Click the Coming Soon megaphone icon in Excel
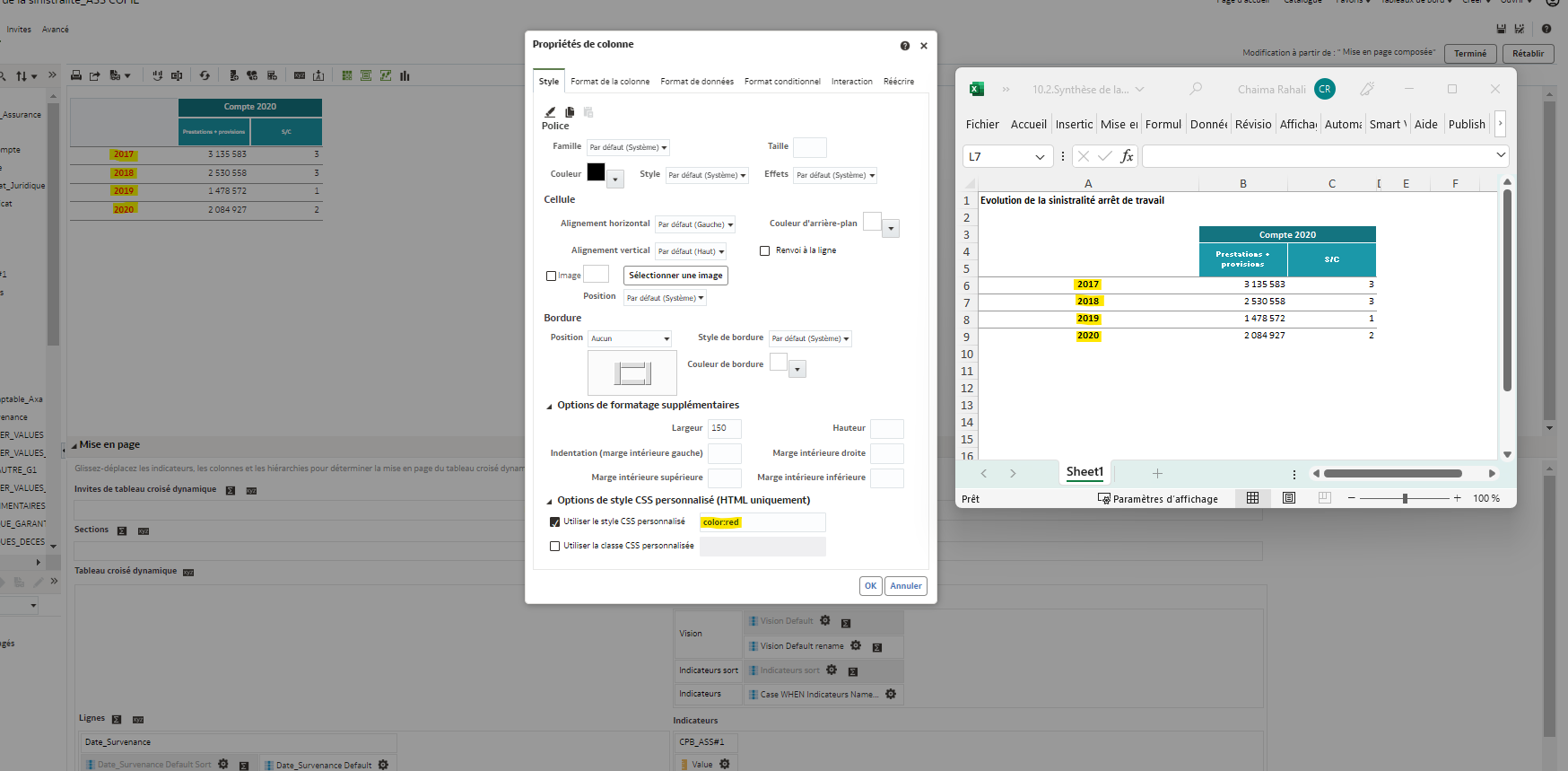Image resolution: width=1568 pixels, height=771 pixels. (1367, 89)
